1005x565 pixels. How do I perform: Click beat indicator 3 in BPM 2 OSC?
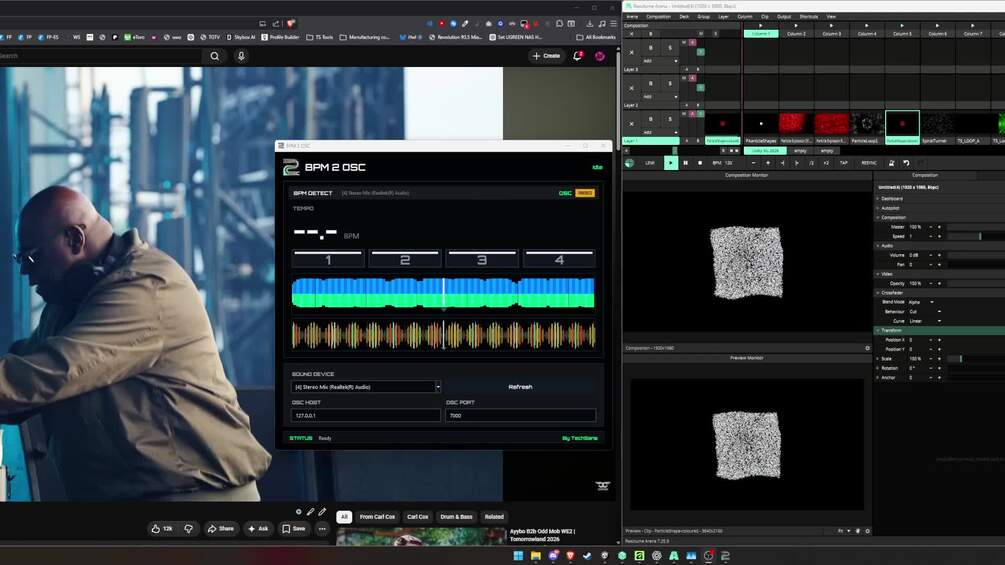tap(482, 259)
